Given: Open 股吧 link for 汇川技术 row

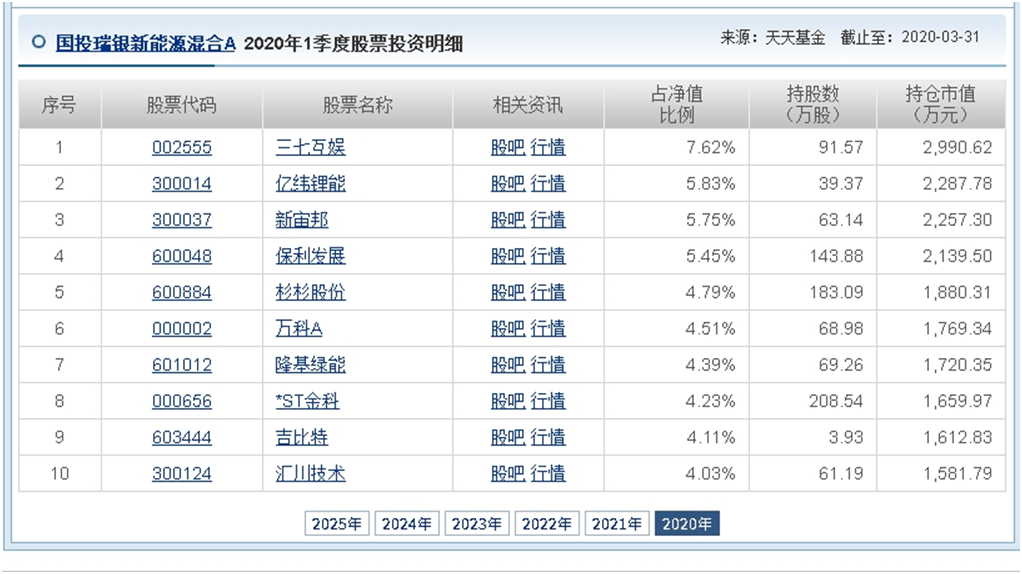Looking at the screenshot, I should [x=508, y=473].
